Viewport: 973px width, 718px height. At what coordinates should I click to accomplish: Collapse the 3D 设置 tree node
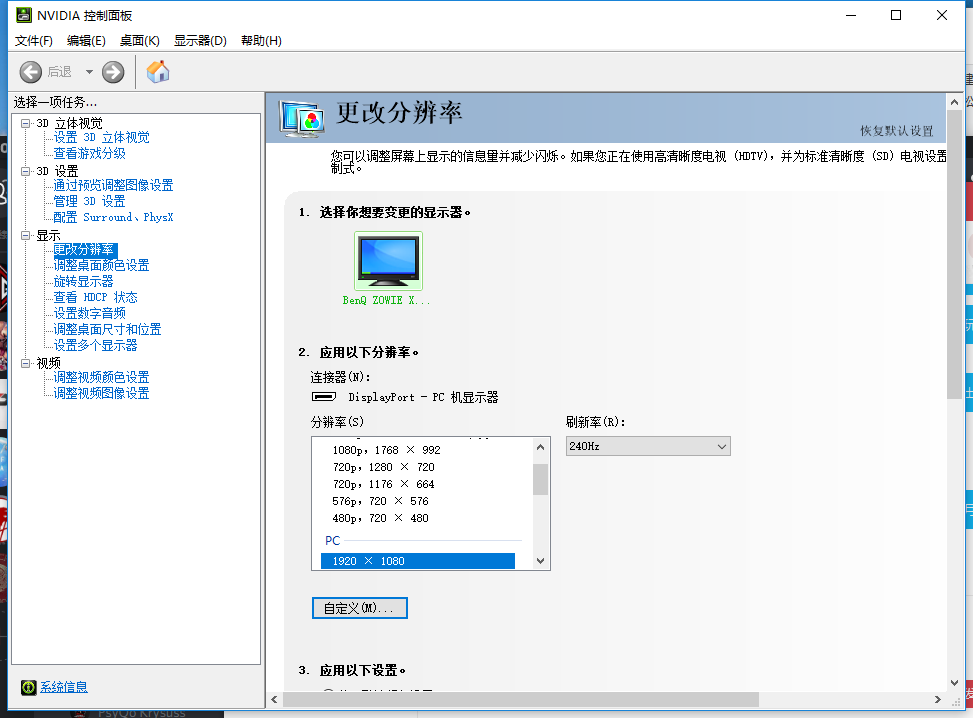click(x=25, y=171)
